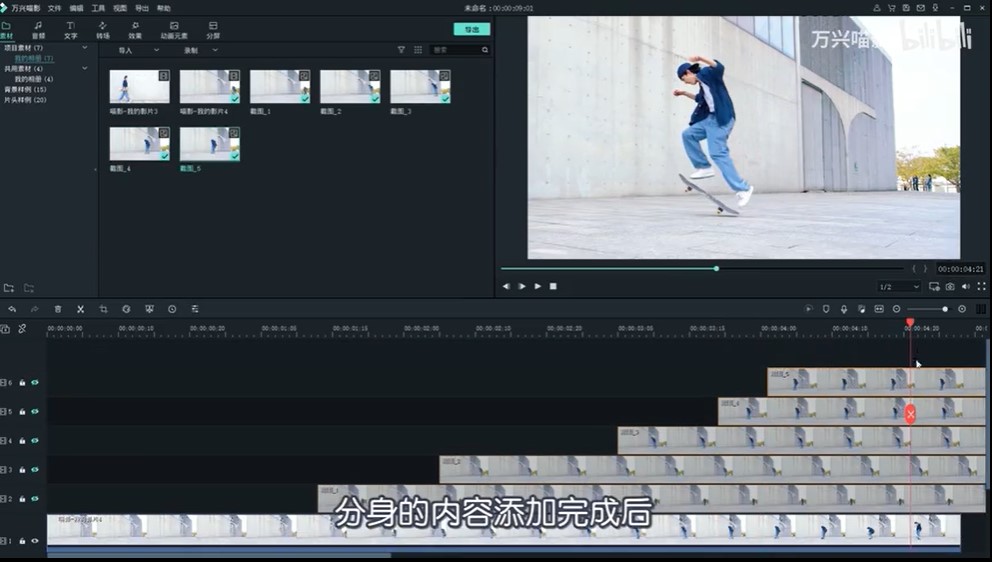Click the preview progress slider handle
The image size is (992, 562).
coord(716,268)
